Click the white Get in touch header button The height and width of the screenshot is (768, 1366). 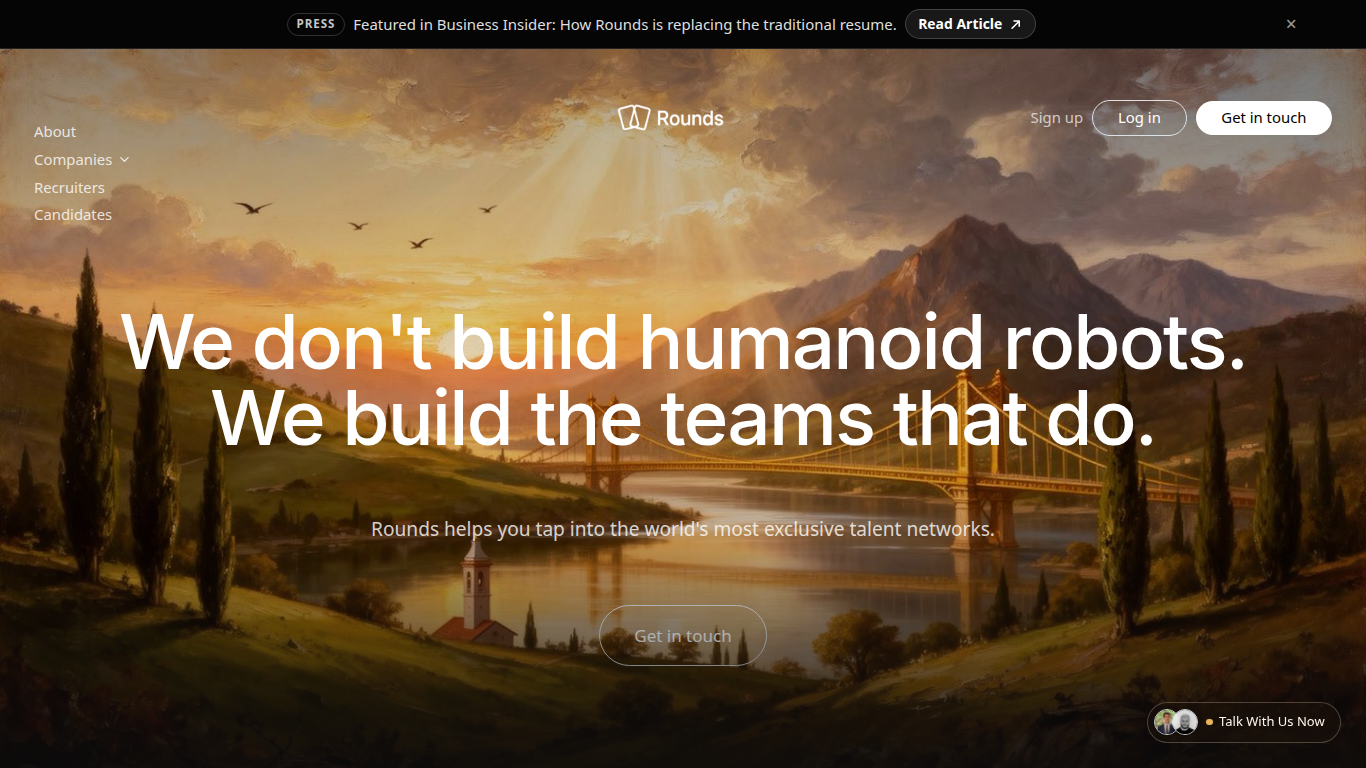(x=1264, y=118)
